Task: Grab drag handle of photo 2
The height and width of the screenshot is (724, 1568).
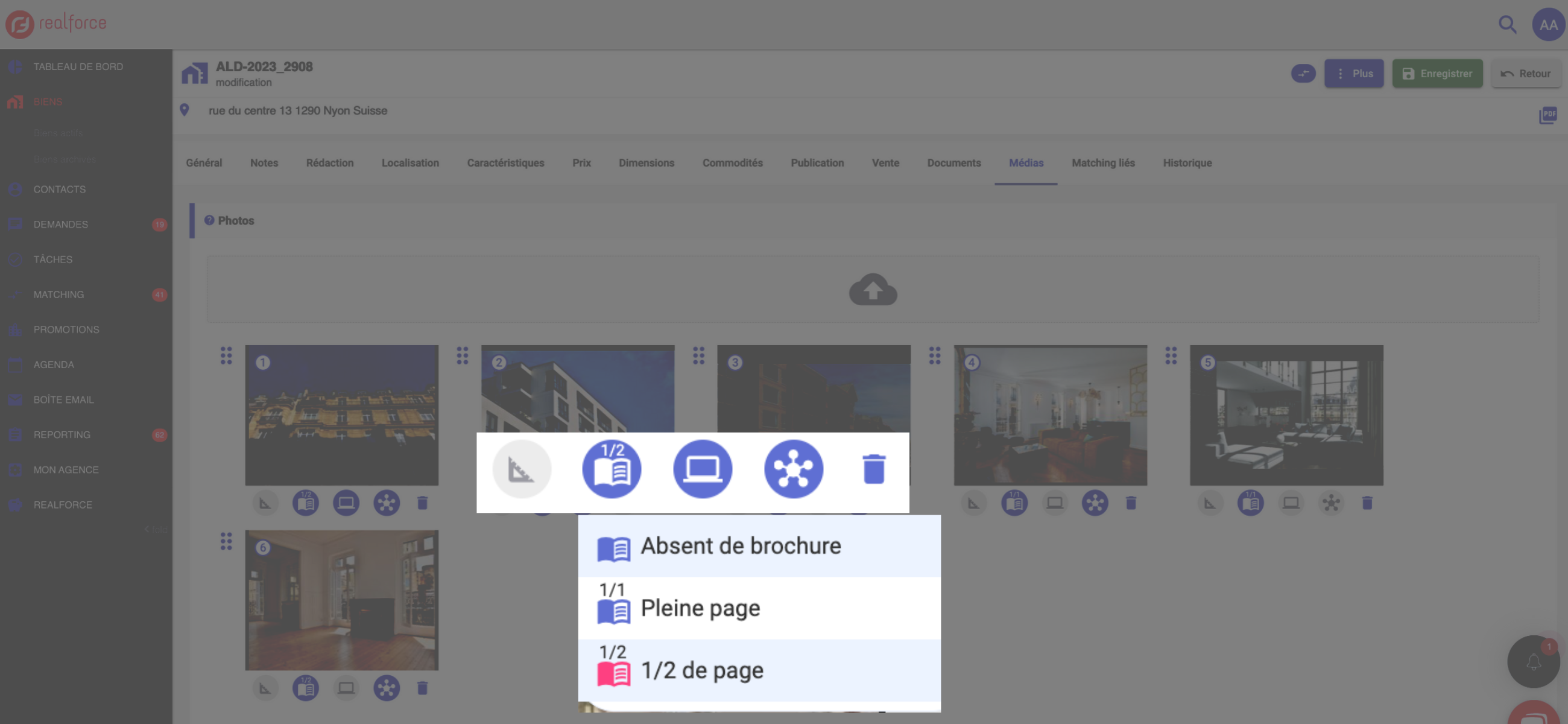Action: [x=463, y=355]
